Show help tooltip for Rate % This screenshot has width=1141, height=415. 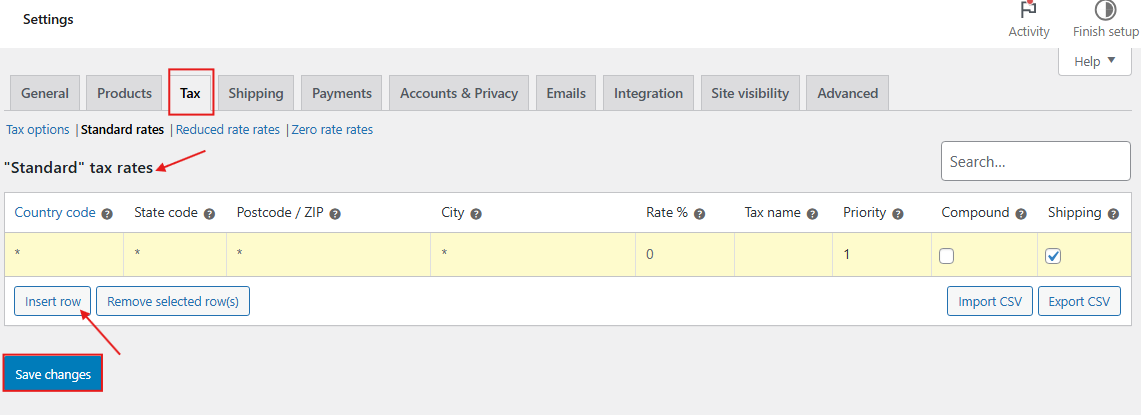click(x=699, y=214)
